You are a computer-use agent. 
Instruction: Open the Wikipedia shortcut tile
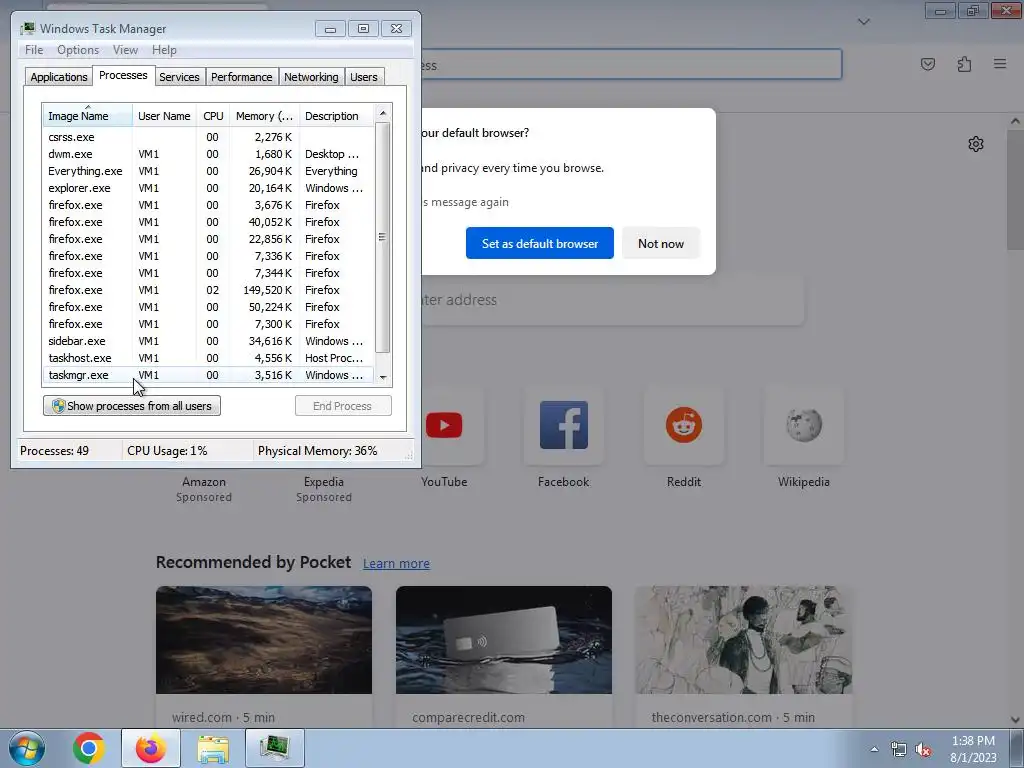click(804, 425)
